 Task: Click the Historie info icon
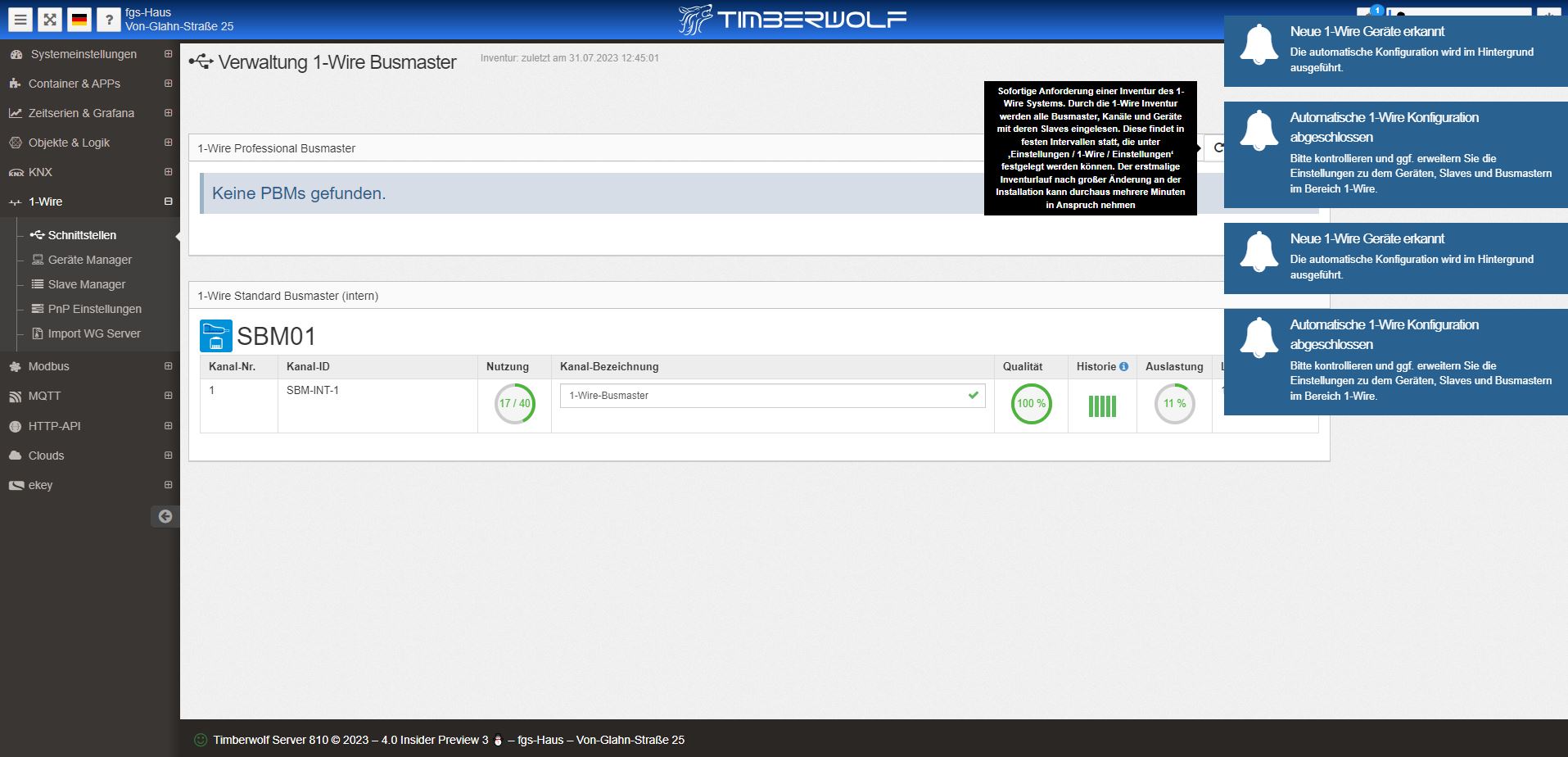click(x=1123, y=366)
